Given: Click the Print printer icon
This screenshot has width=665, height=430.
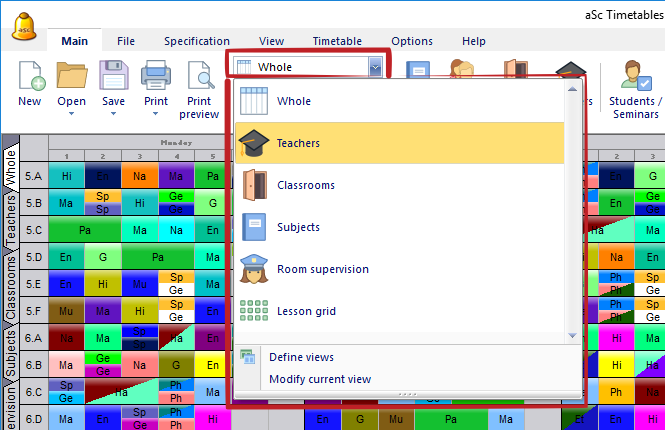Looking at the screenshot, I should tap(156, 76).
